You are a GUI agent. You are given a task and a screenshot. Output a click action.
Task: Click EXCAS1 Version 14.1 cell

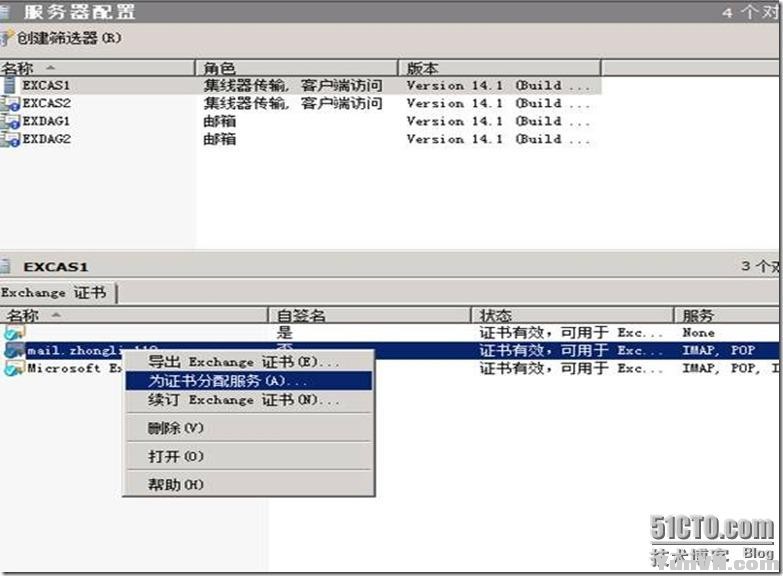(x=498, y=85)
